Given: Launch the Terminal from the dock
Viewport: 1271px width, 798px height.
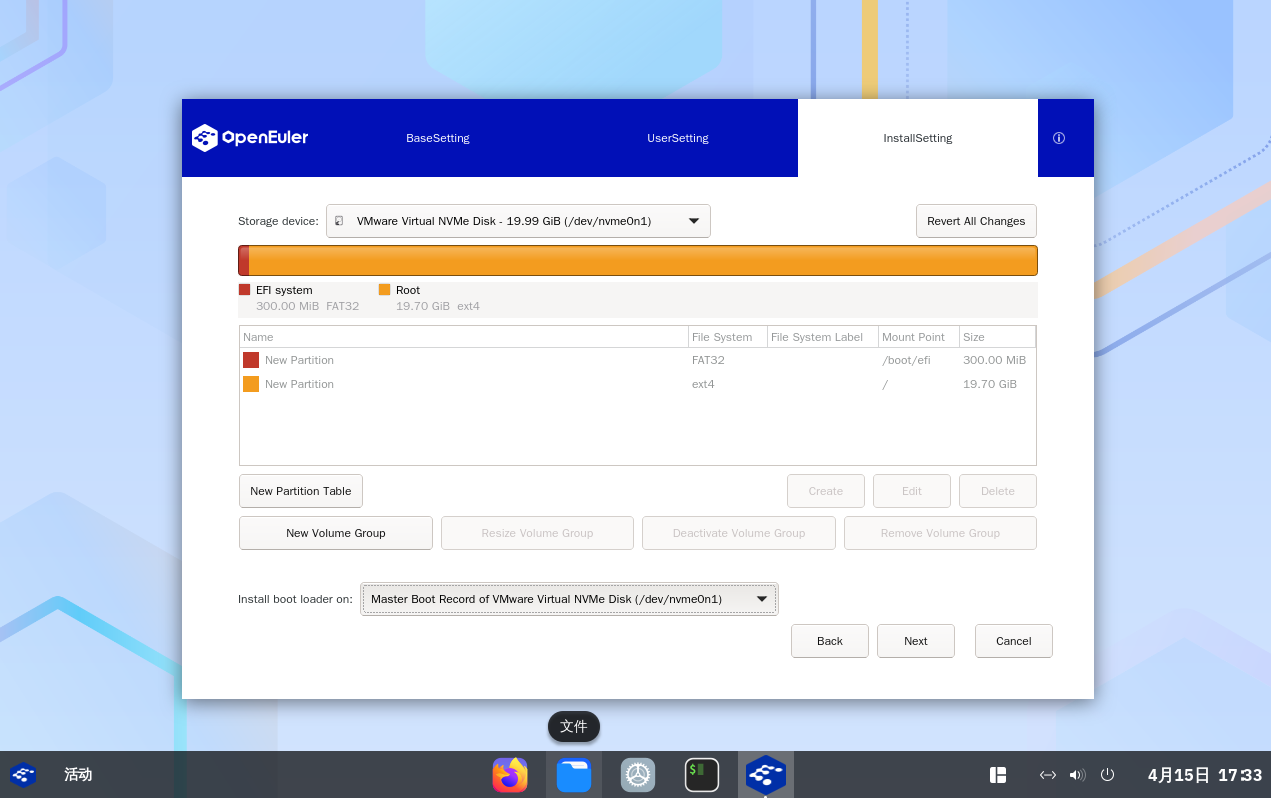Looking at the screenshot, I should [702, 775].
